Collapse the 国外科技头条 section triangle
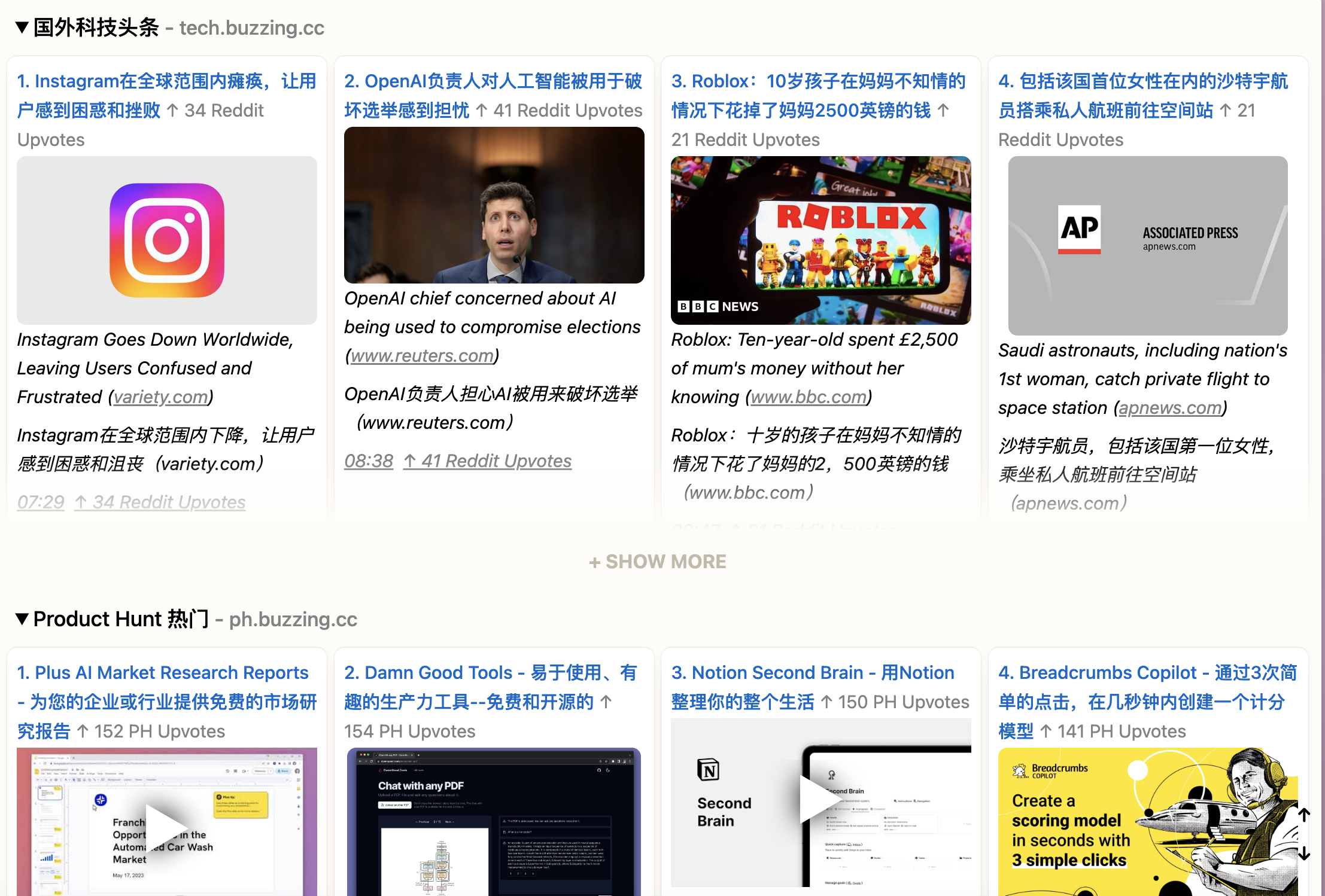Viewport: 1325px width, 896px height. [x=22, y=28]
